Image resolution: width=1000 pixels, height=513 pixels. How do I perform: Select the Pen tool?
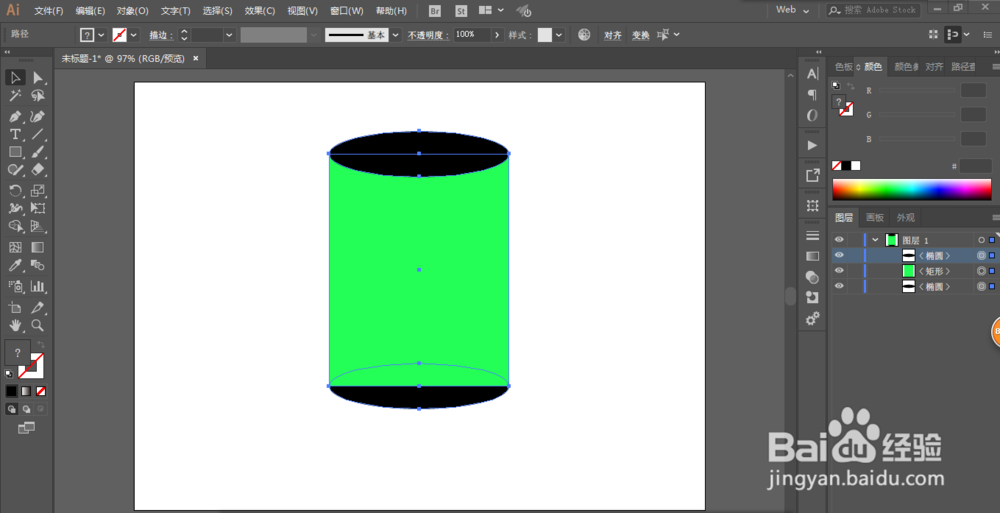pos(15,117)
